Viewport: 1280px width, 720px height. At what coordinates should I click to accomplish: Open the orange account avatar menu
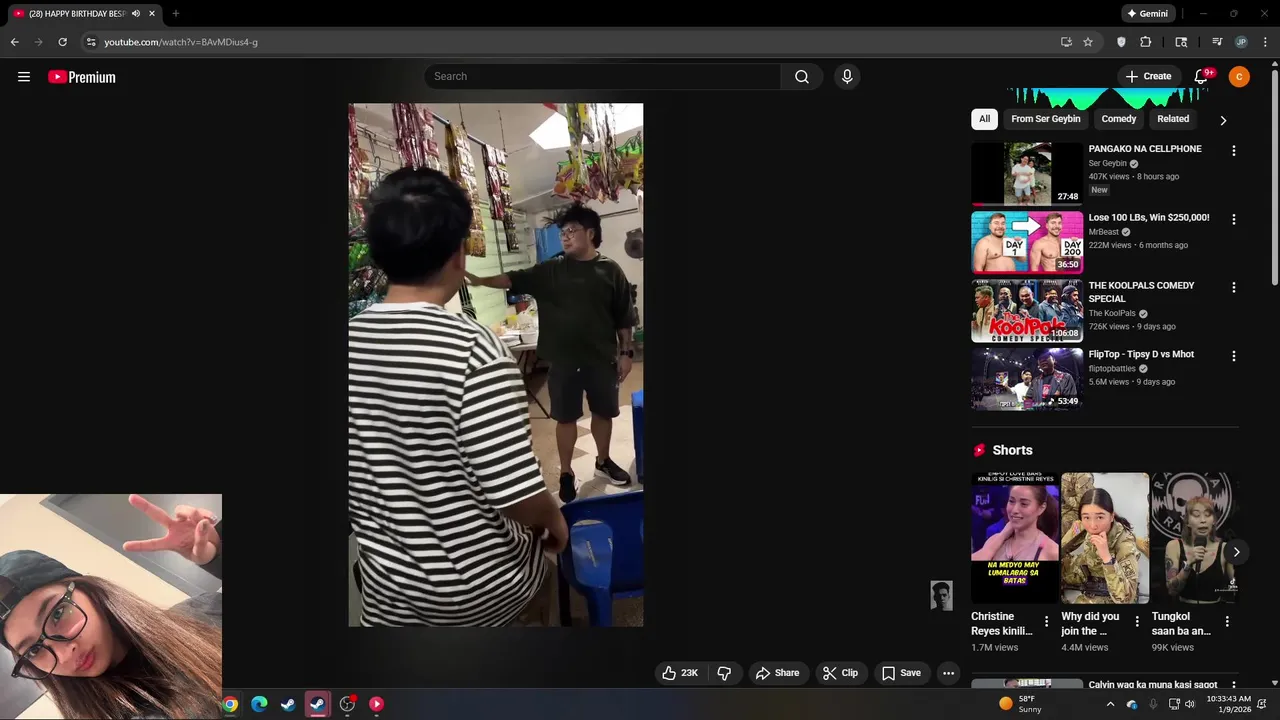(1239, 77)
